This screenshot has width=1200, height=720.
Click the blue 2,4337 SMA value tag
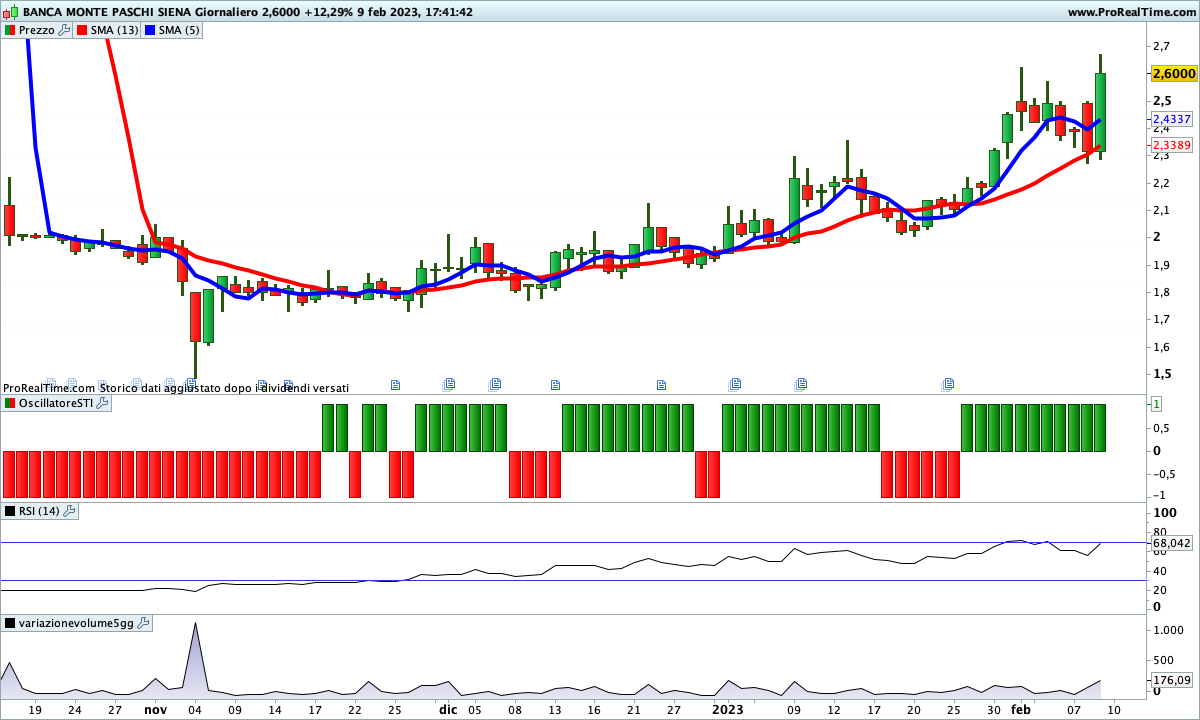pos(1172,119)
